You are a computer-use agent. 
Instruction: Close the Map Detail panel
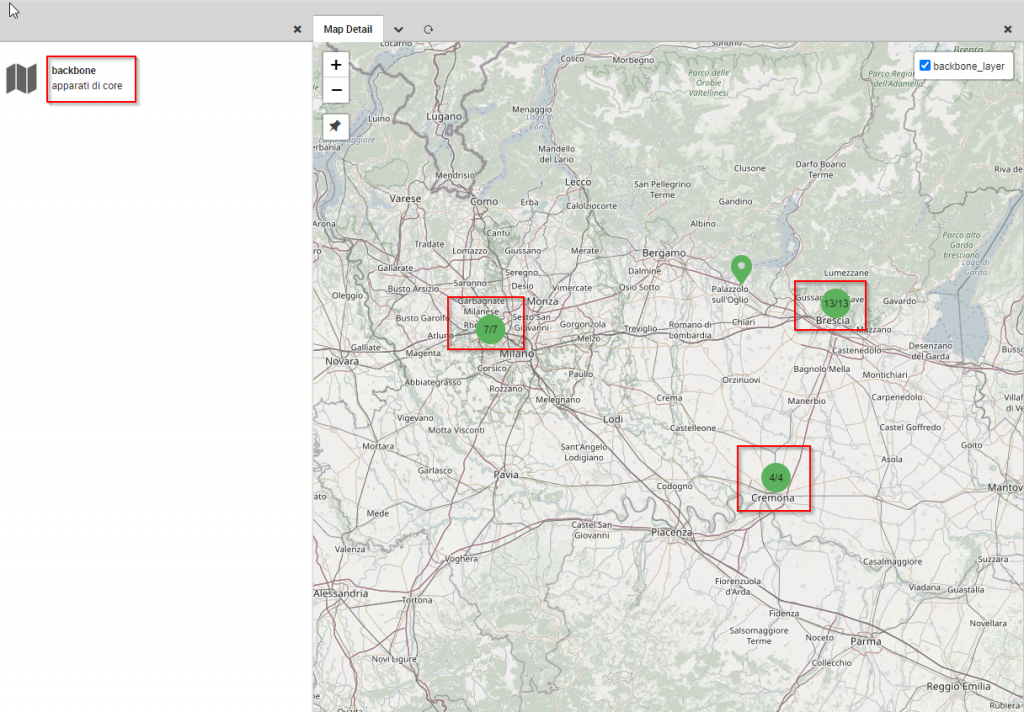[1008, 29]
